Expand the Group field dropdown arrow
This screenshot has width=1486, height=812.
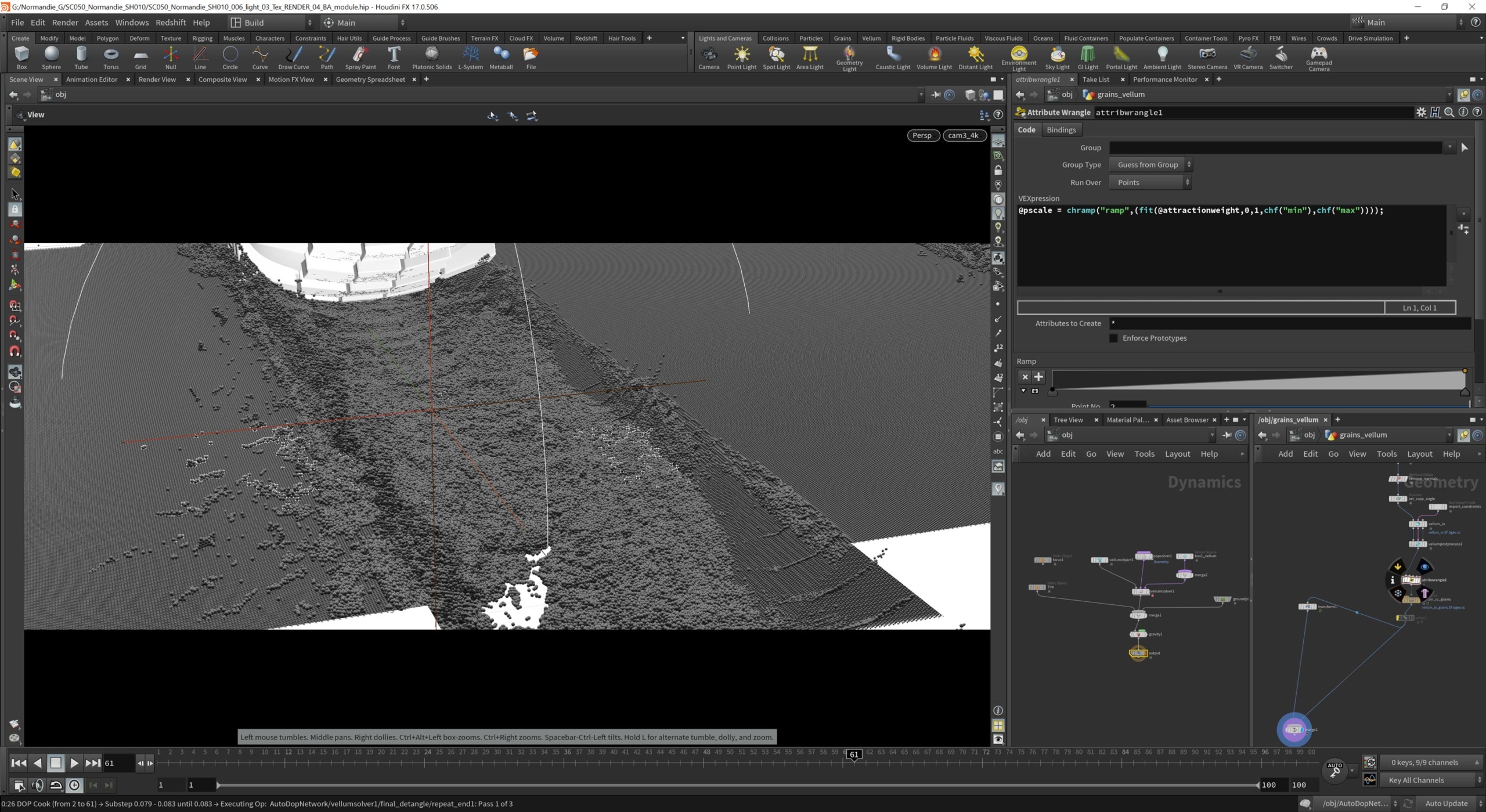(x=1449, y=147)
